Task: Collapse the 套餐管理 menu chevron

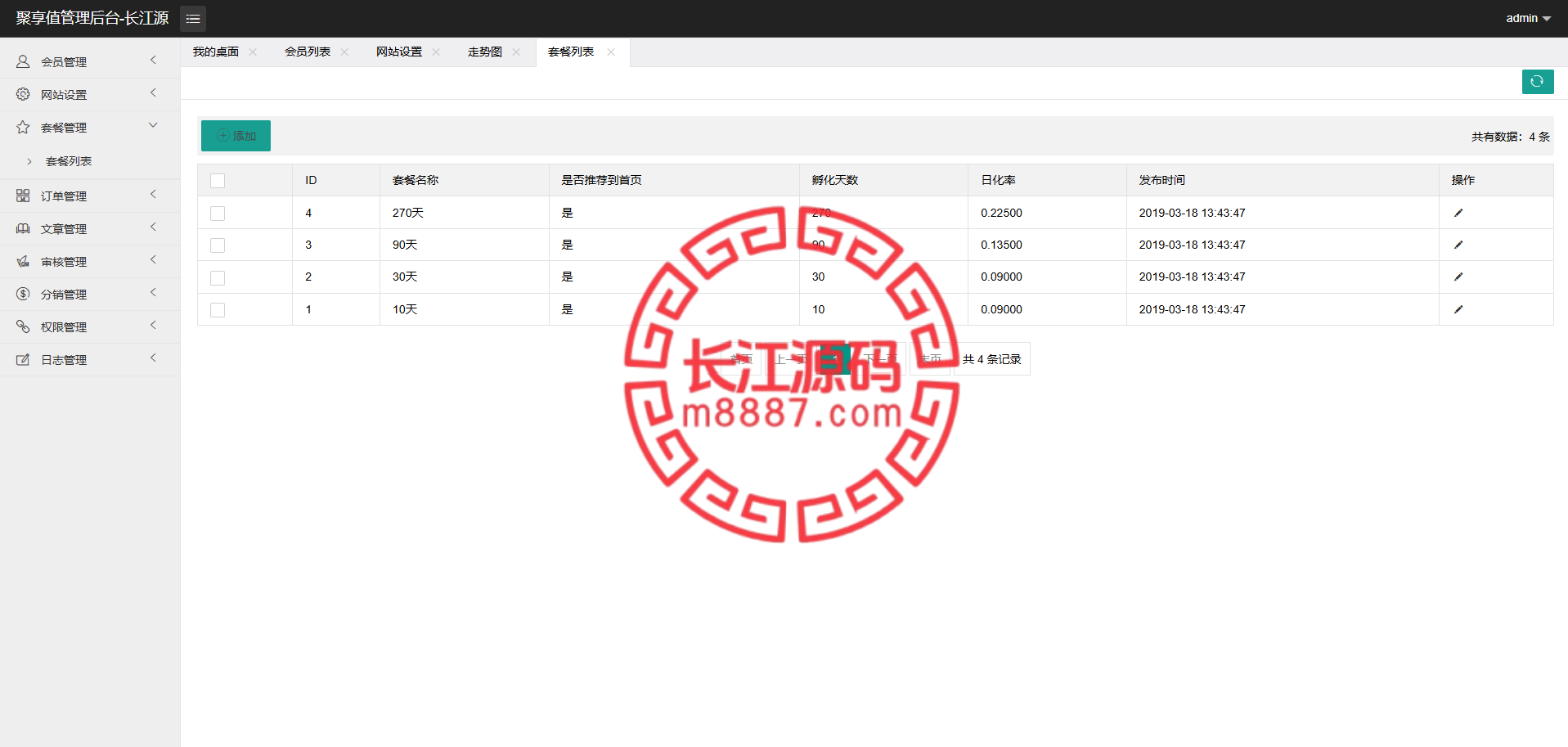Action: (x=153, y=125)
